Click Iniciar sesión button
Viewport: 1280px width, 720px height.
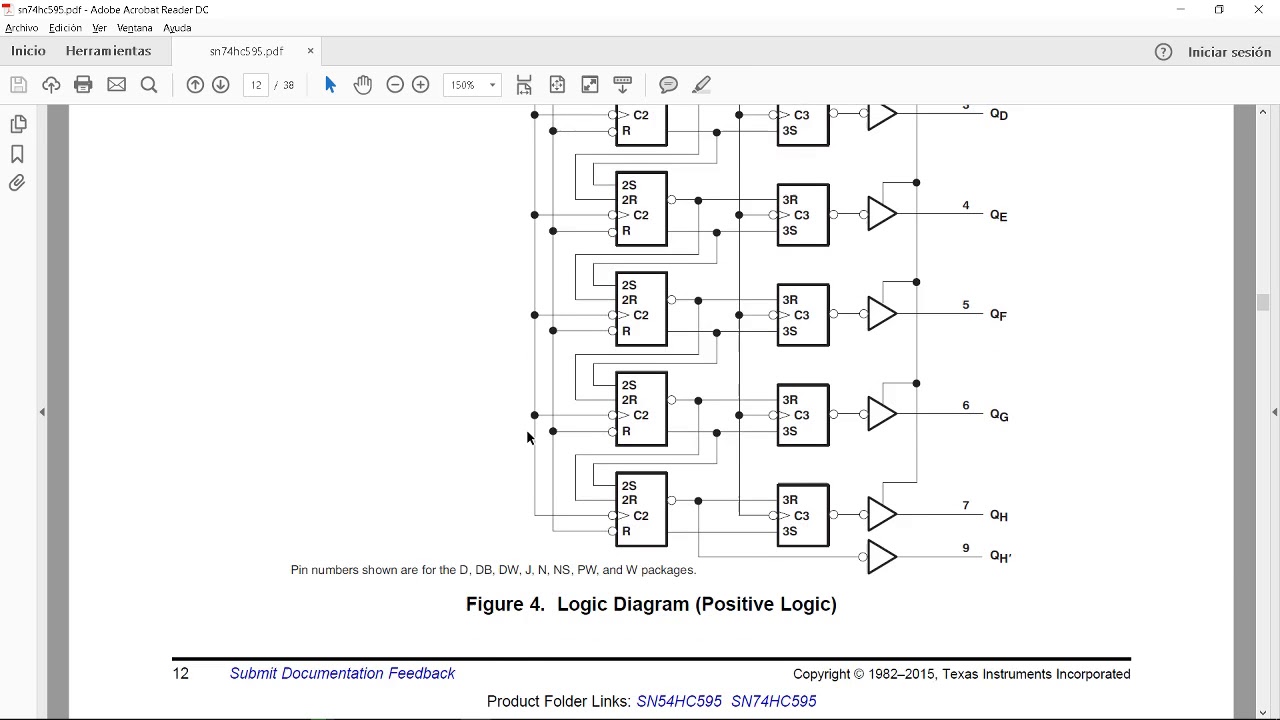tap(1230, 52)
